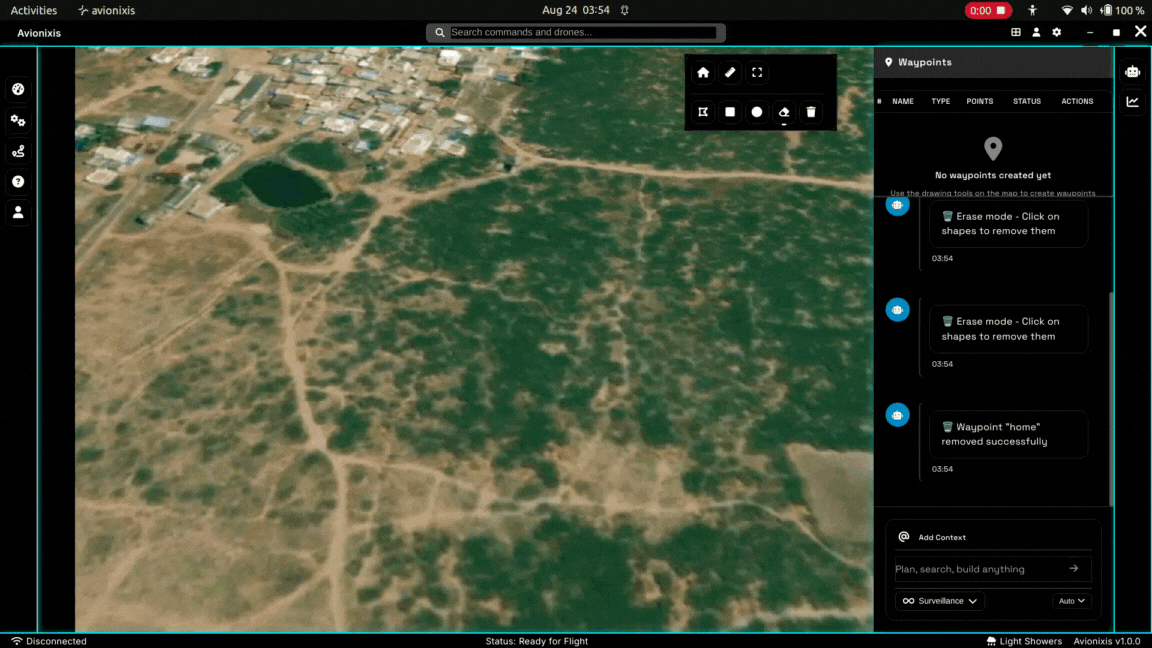Open the help question mark icon
Image resolution: width=1152 pixels, height=648 pixels.
pyautogui.click(x=18, y=182)
